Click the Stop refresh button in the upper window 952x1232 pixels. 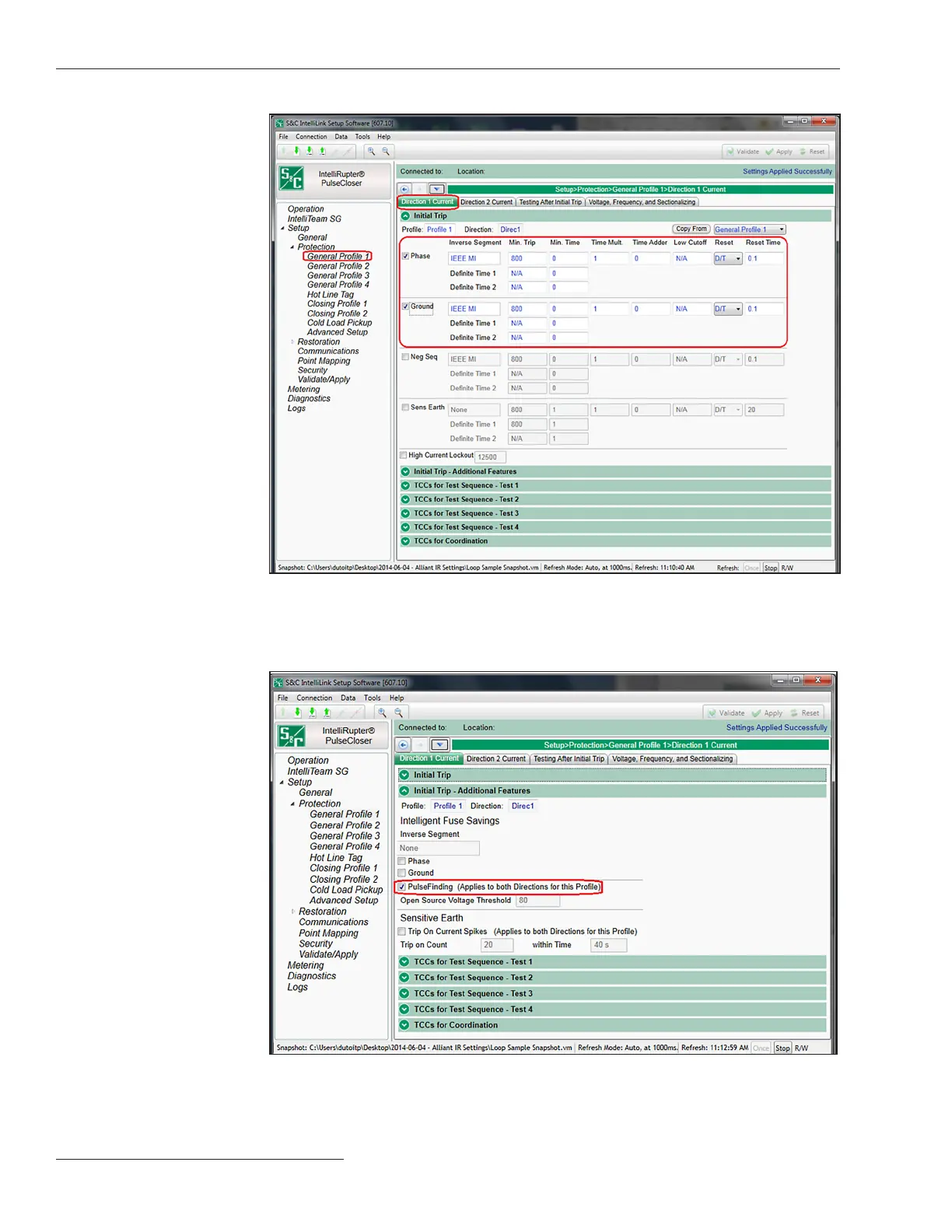point(771,568)
